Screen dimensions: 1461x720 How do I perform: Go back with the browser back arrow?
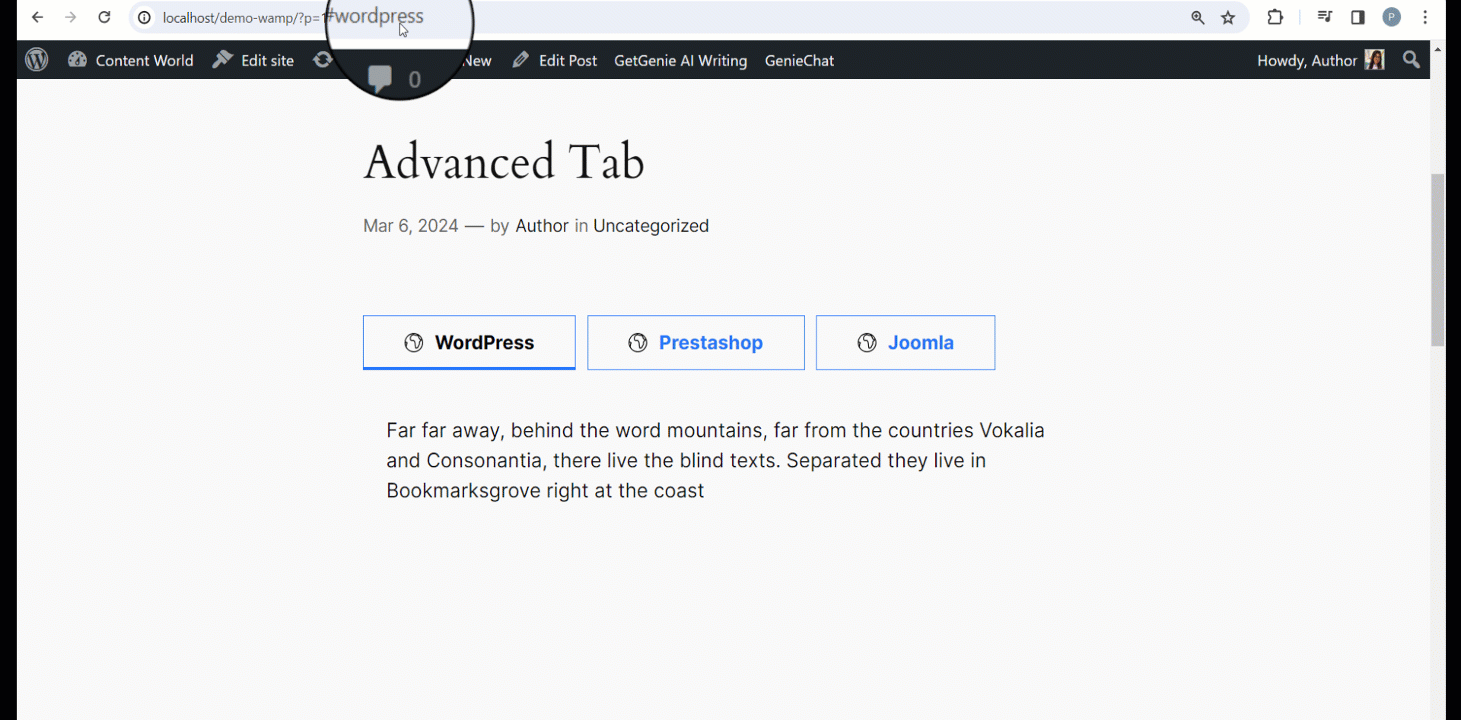[x=37, y=17]
